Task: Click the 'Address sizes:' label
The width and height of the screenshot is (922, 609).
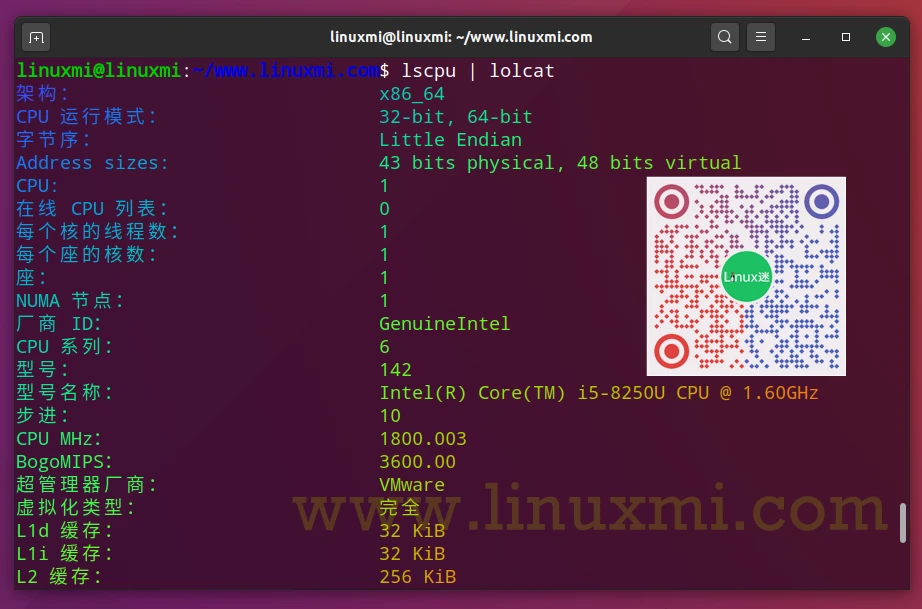Action: pyautogui.click(x=92, y=163)
